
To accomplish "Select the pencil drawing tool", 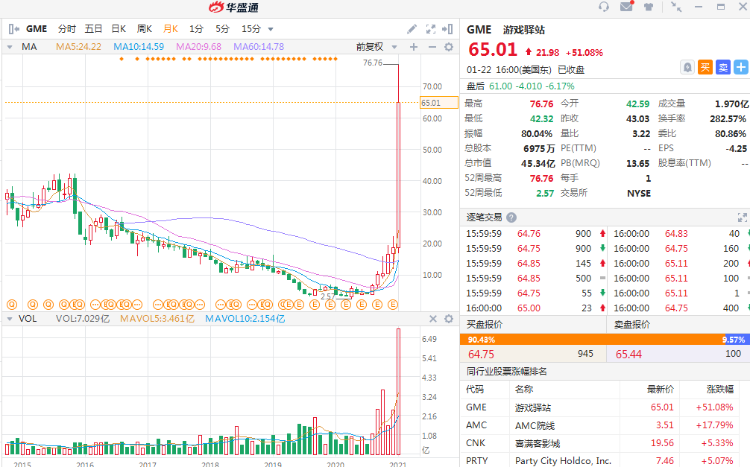I will click(x=412, y=29).
